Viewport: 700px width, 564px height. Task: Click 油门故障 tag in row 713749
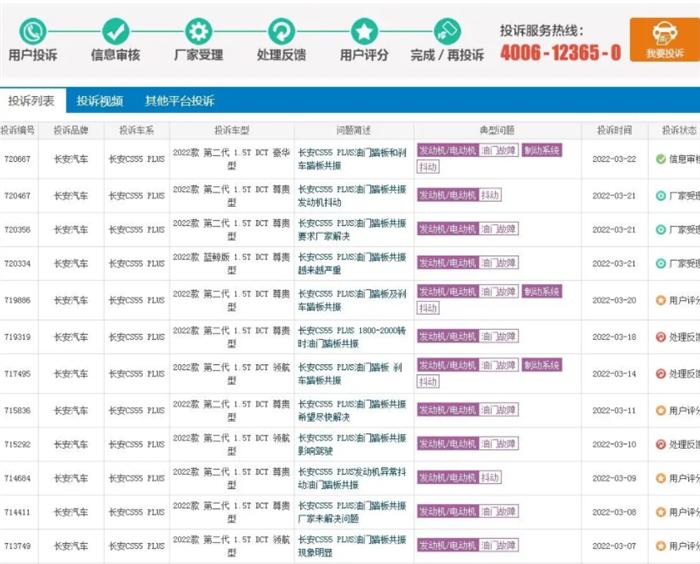pos(499,545)
